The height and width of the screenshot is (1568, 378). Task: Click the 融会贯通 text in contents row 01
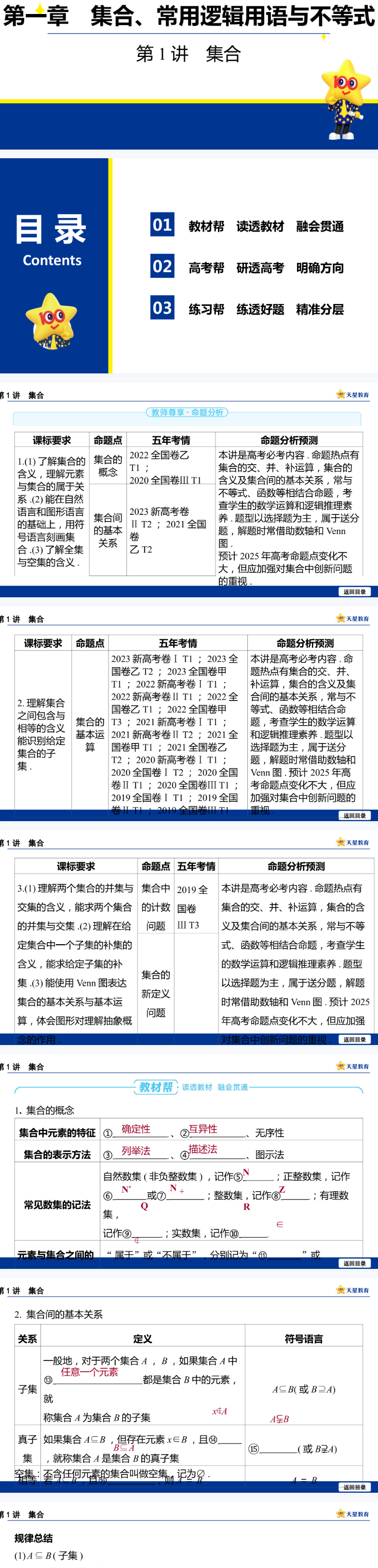click(x=320, y=226)
